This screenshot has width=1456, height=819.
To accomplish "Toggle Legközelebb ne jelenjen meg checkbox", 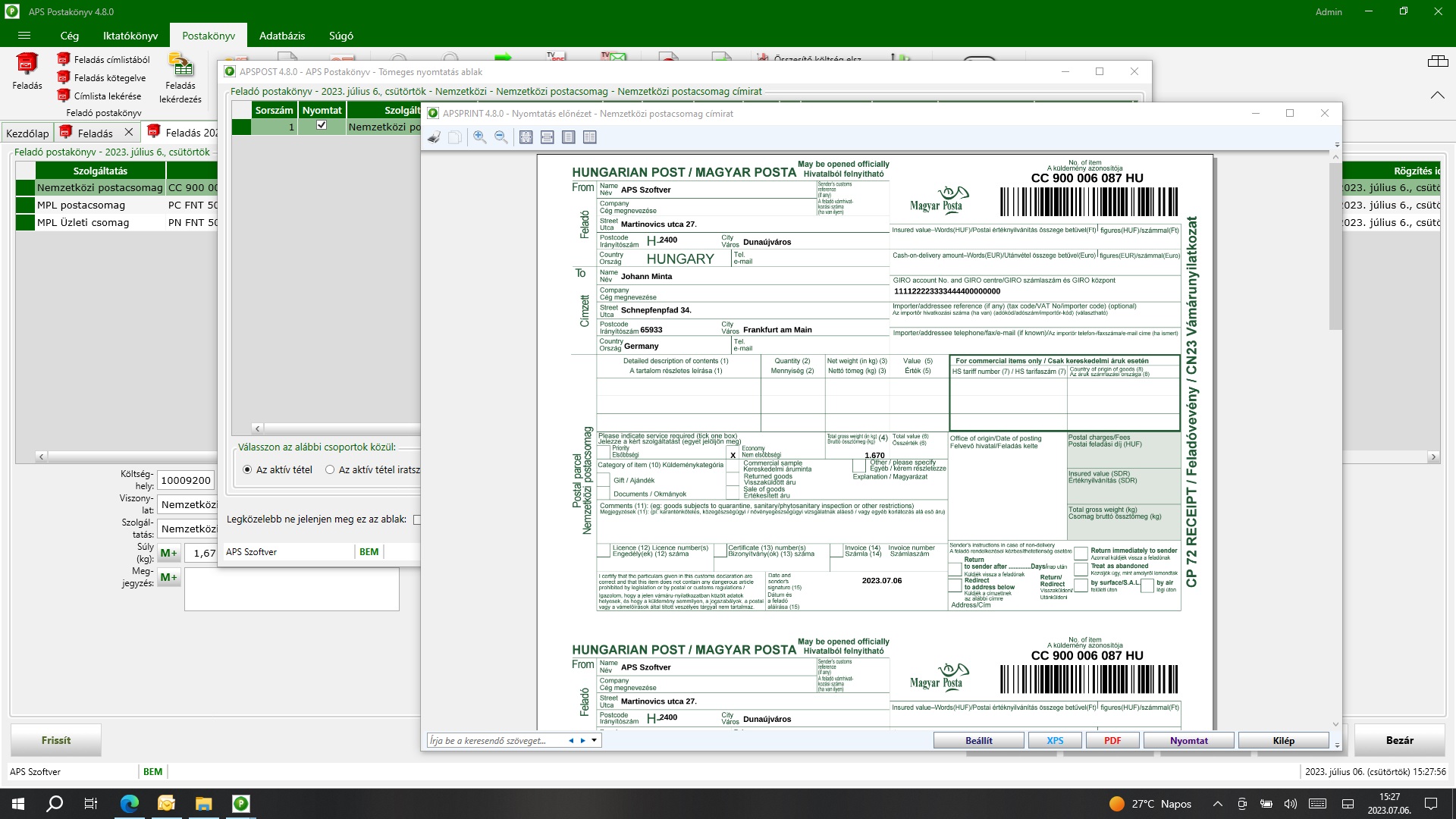I will pyautogui.click(x=416, y=519).
